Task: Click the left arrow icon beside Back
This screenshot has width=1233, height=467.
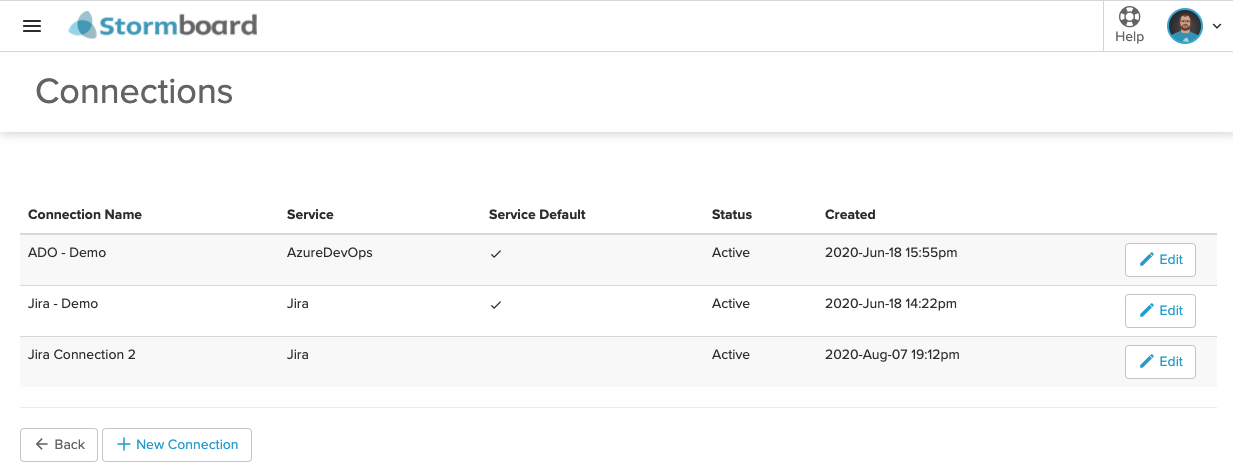Action: (41, 445)
